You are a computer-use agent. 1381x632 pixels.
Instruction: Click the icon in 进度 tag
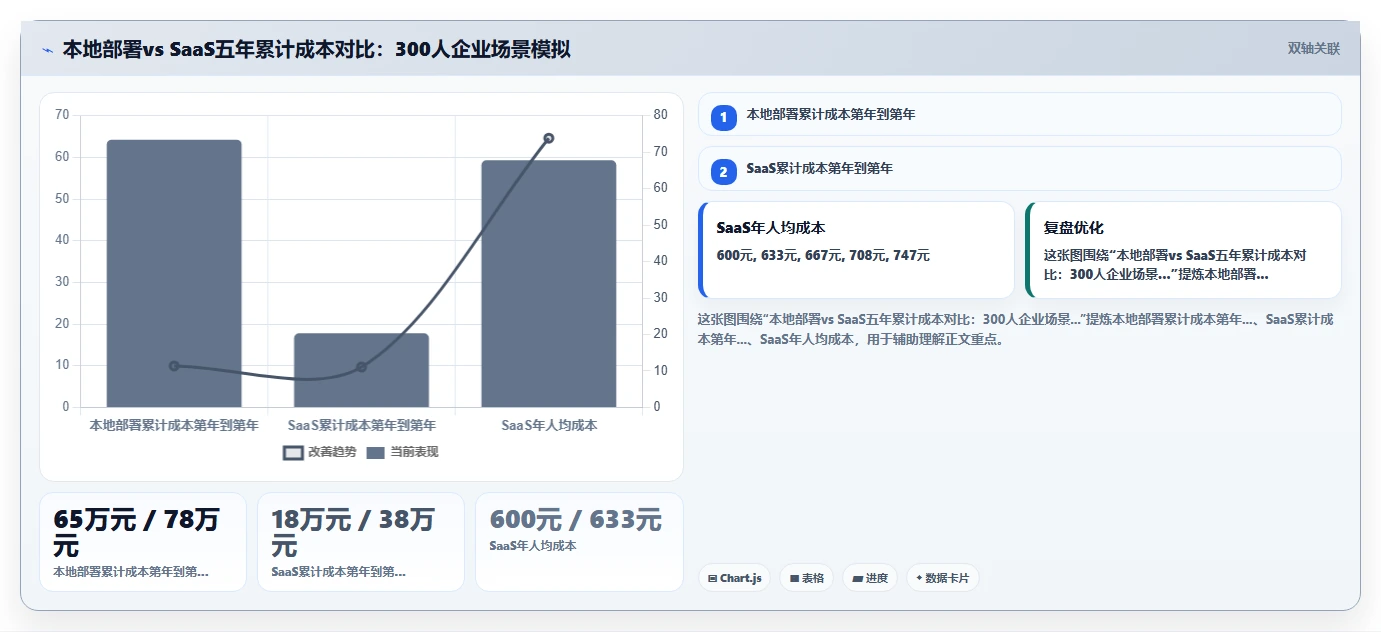[x=858, y=578]
